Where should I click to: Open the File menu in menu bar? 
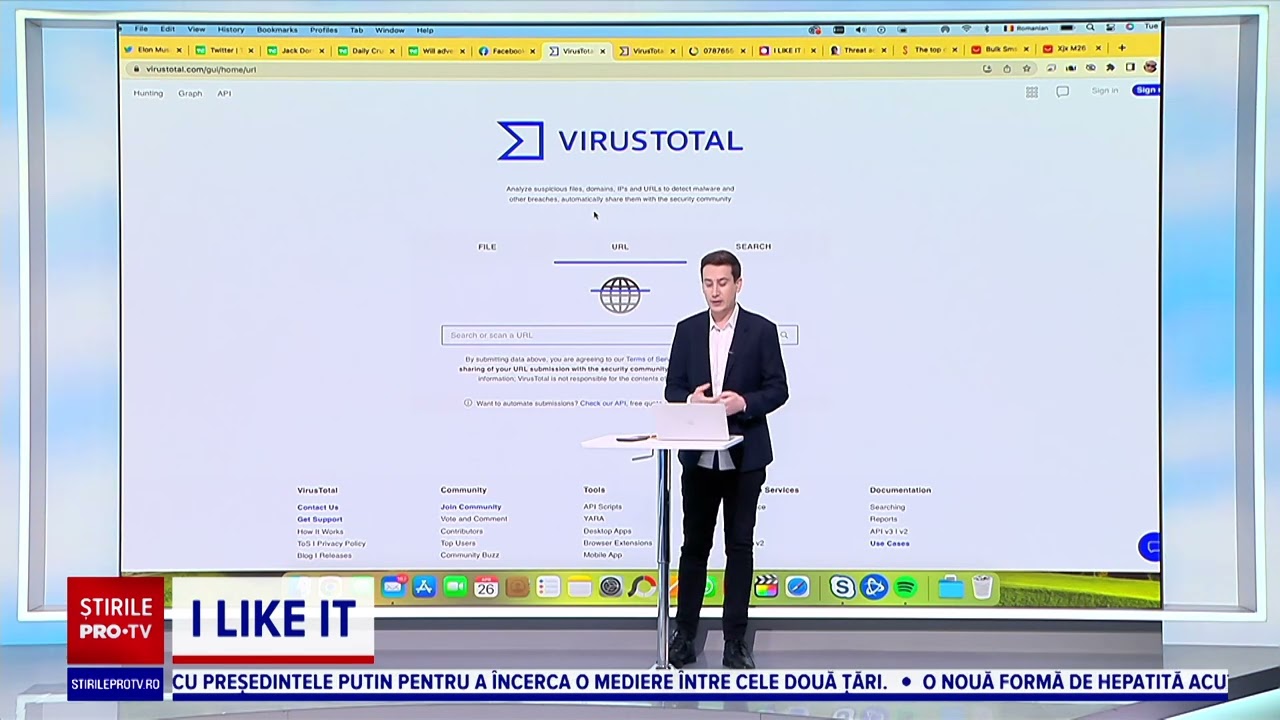[x=141, y=30]
